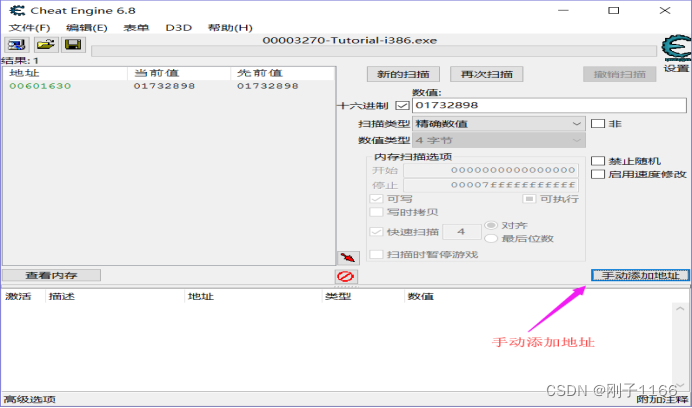692x408 pixels.
Task: Click 高级选项 in the status bar
Action: [x=30, y=400]
